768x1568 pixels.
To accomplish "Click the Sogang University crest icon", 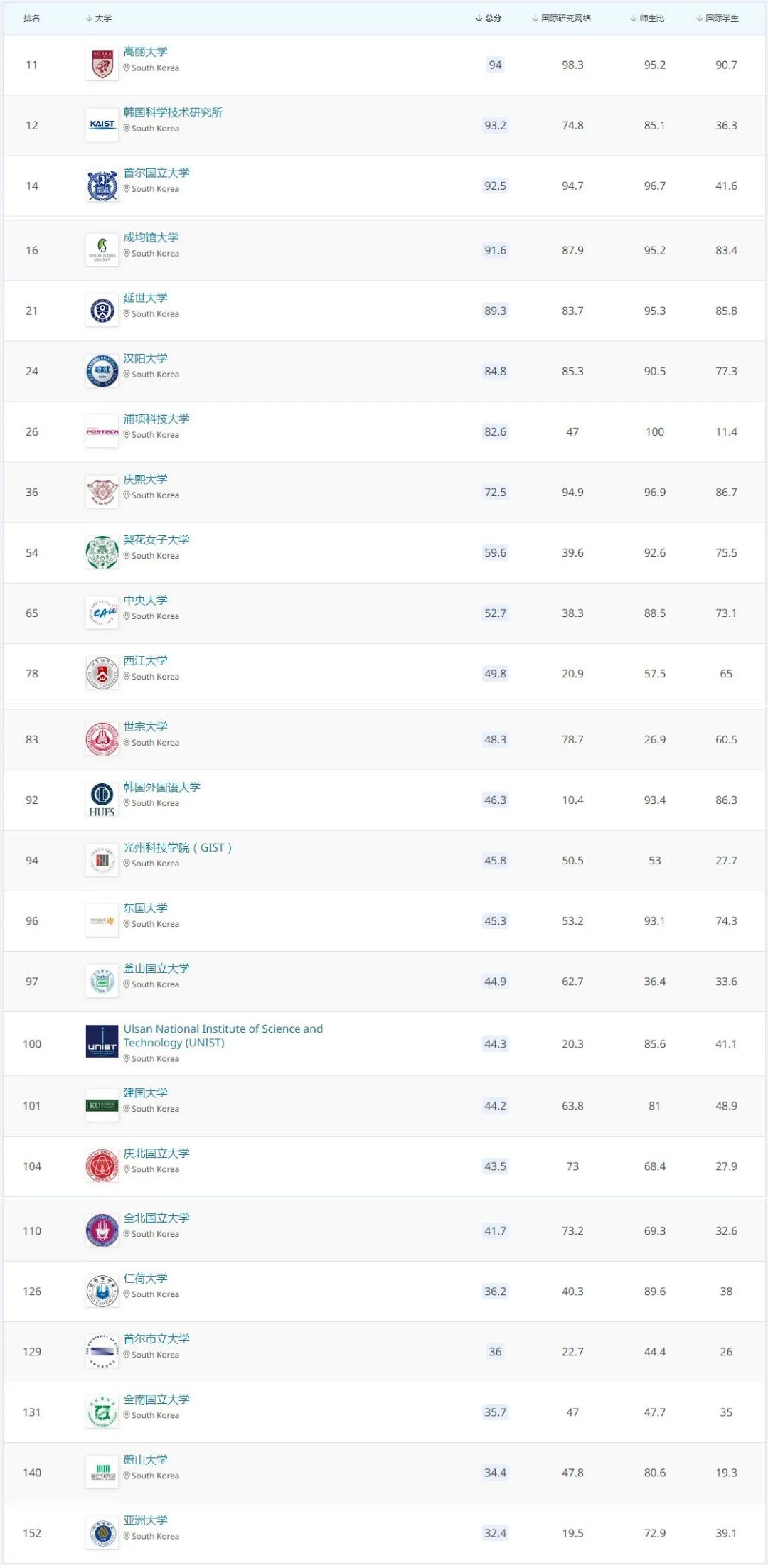I will click(x=102, y=673).
